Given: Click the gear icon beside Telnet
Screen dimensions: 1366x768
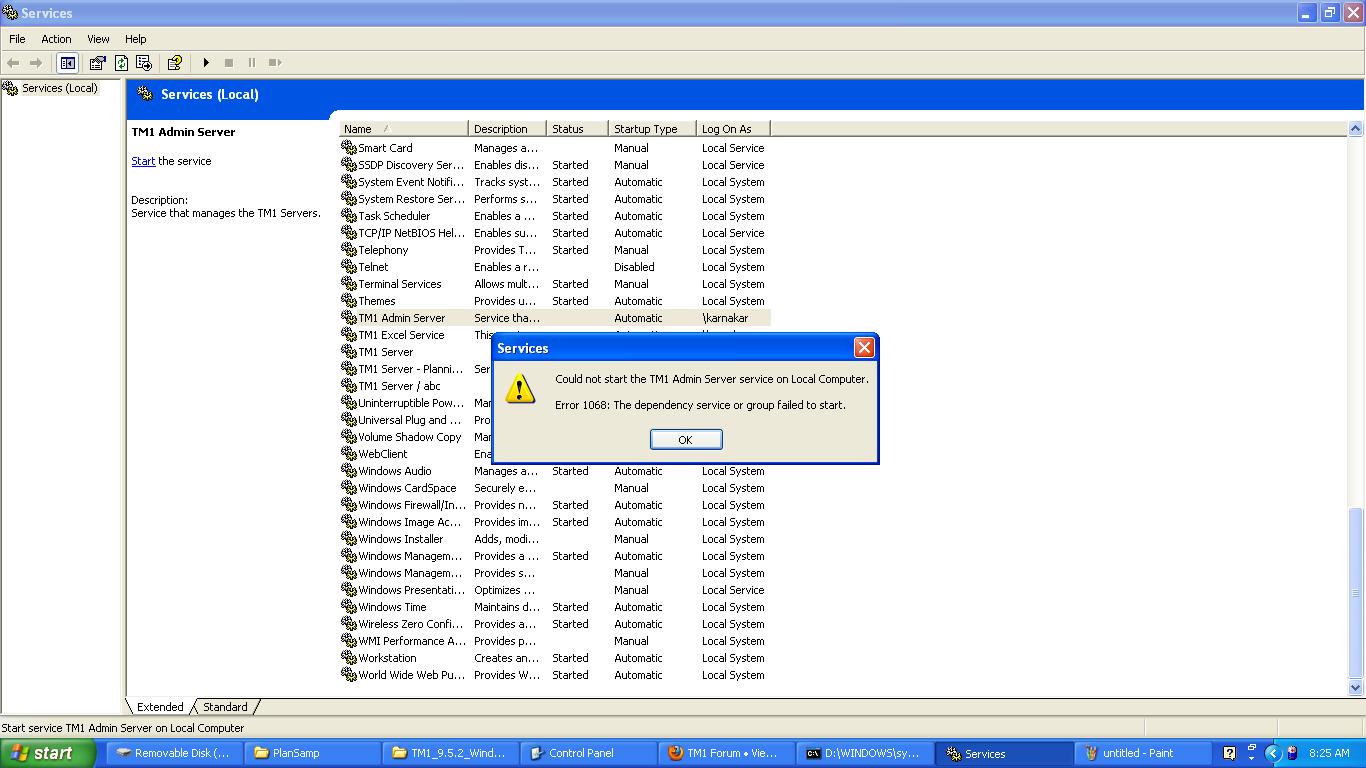Looking at the screenshot, I should [349, 267].
